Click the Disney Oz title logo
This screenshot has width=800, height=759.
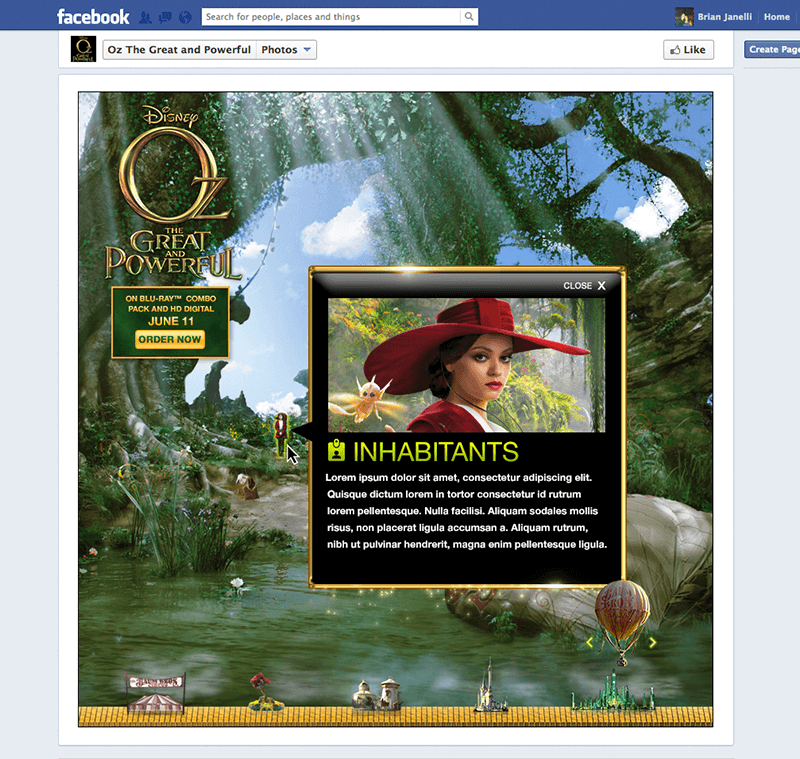pyautogui.click(x=173, y=194)
